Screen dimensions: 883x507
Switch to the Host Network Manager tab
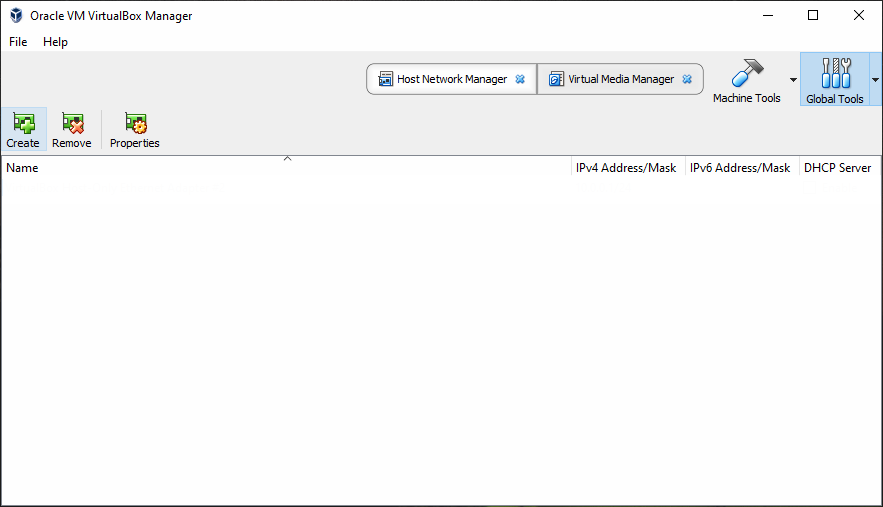[452, 79]
